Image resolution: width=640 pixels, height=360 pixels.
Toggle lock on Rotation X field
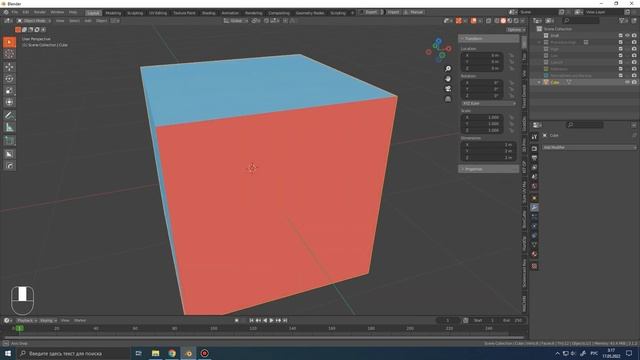[x=511, y=83]
